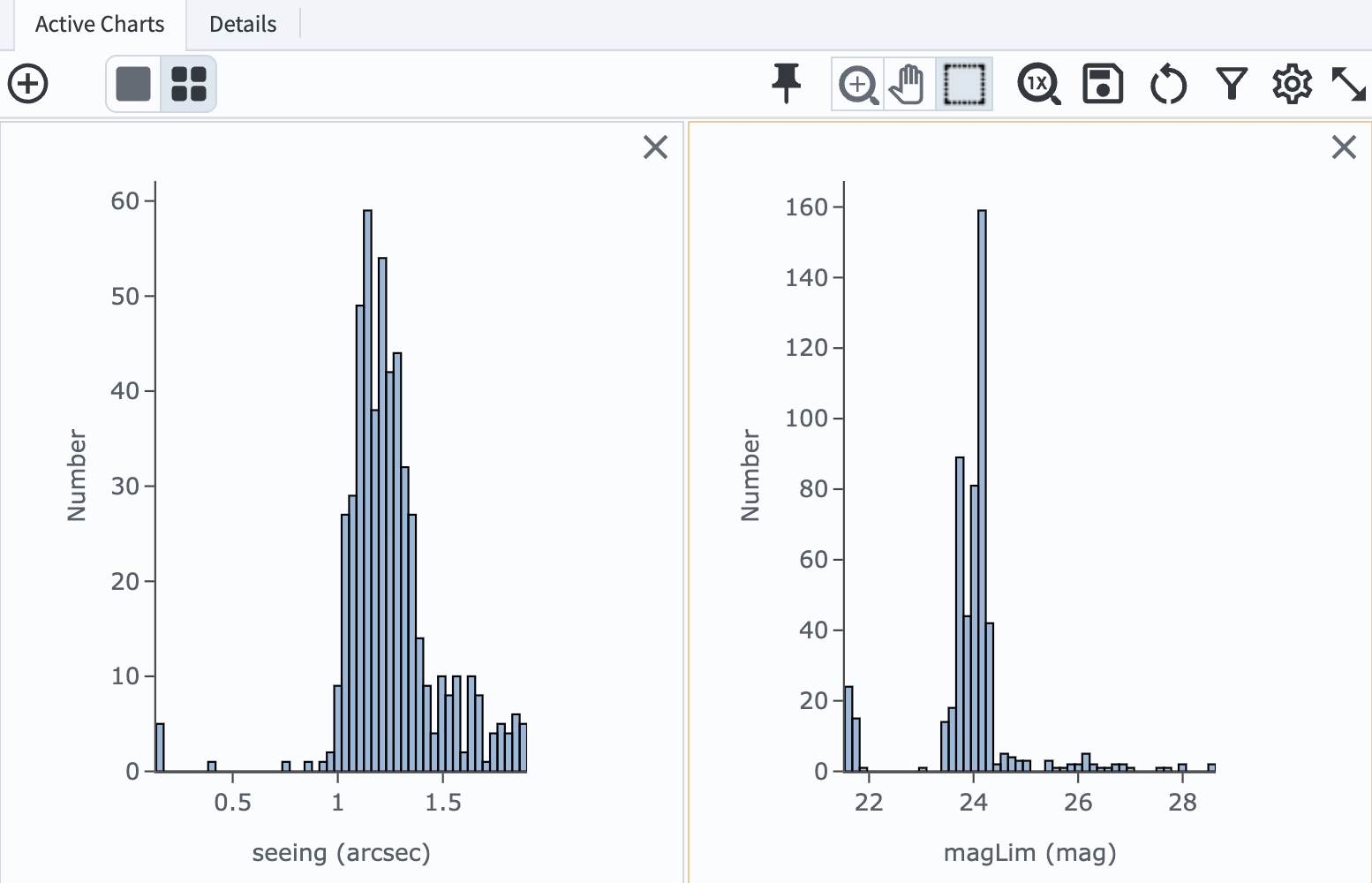The height and width of the screenshot is (883, 1372).
Task: Dismiss the magLim histogram chart
Action: 1344,147
